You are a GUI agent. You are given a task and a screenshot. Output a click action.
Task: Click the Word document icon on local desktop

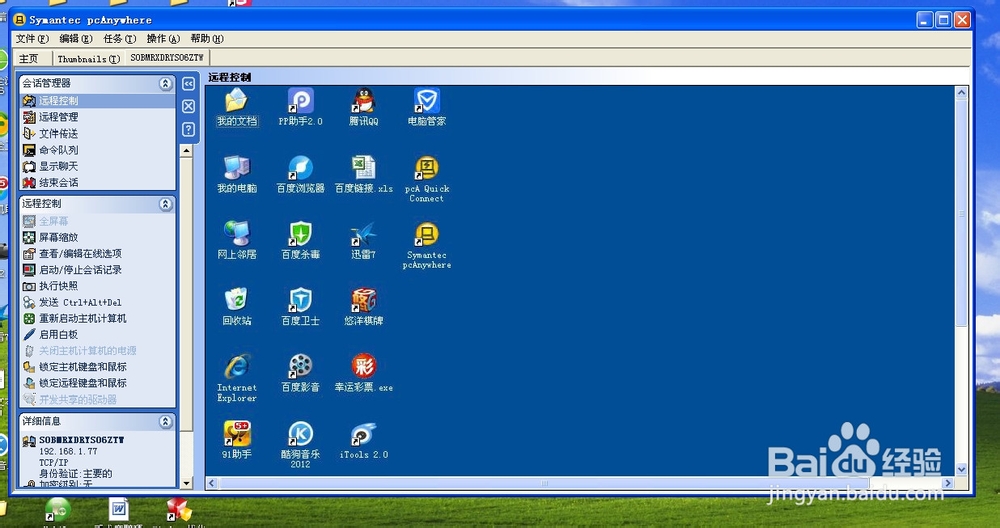[119, 510]
